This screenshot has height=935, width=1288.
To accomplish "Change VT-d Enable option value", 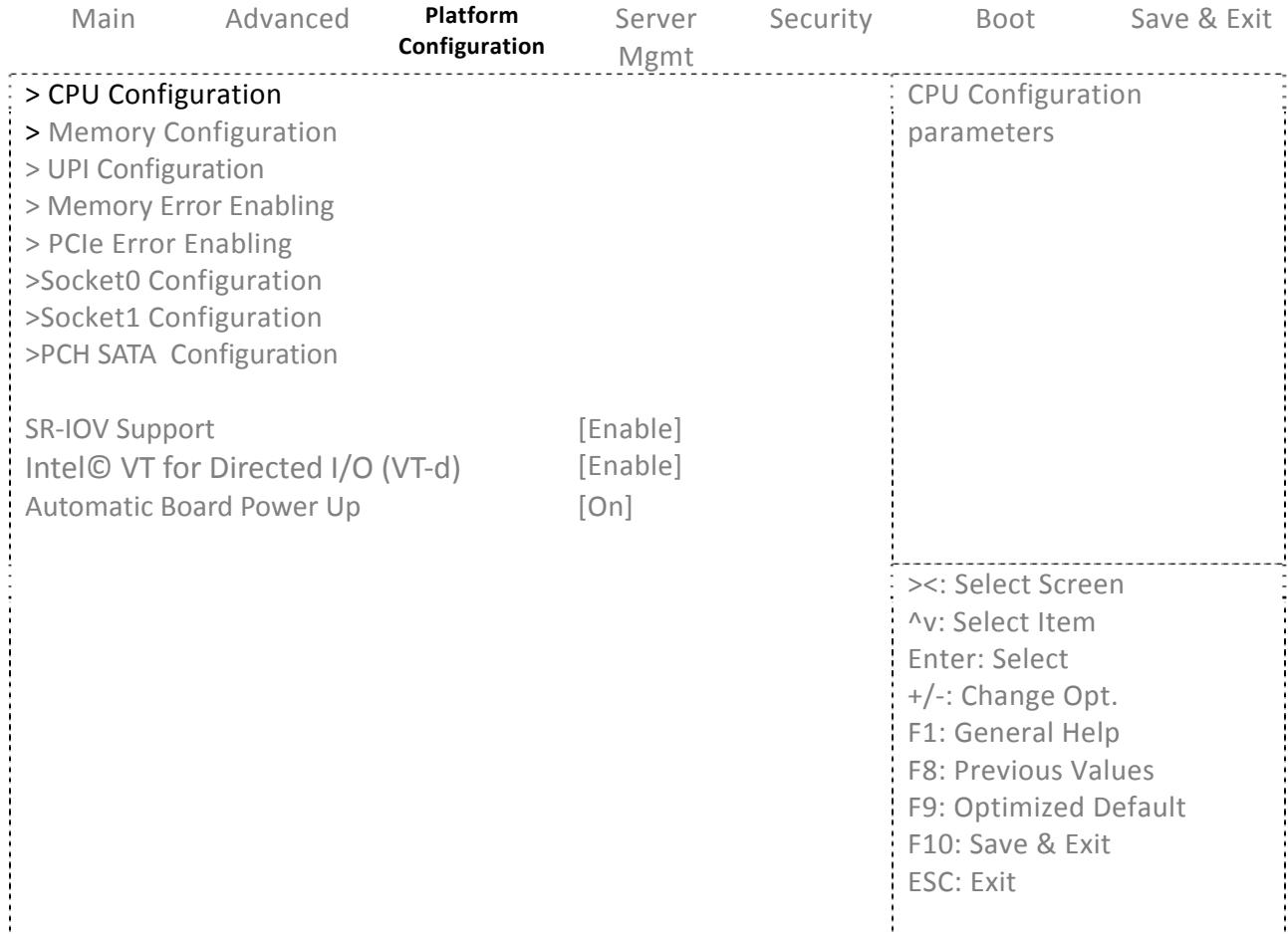I will coord(631,466).
